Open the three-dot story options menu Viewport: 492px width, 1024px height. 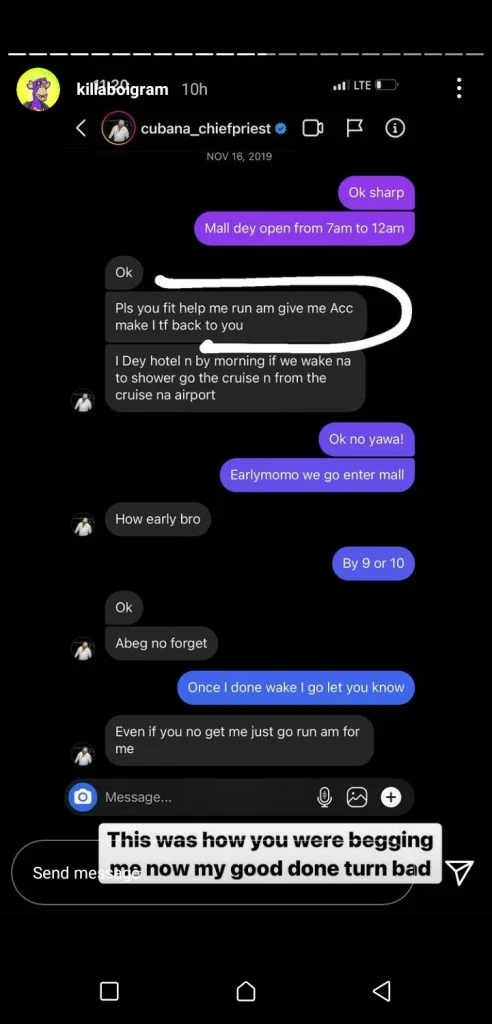[459, 88]
